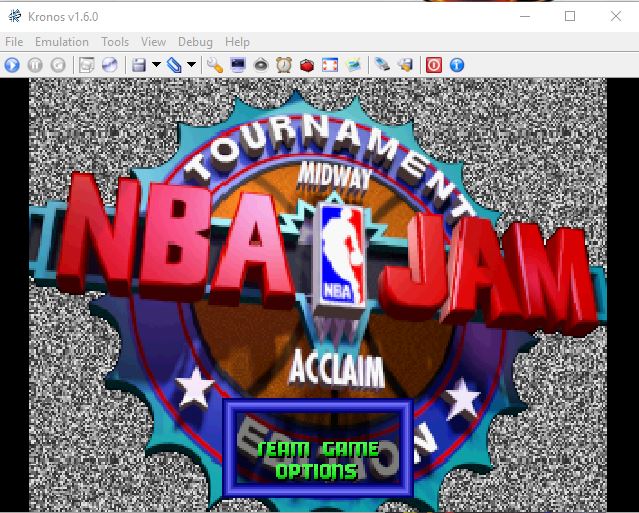Close the Kronos window

616,16
